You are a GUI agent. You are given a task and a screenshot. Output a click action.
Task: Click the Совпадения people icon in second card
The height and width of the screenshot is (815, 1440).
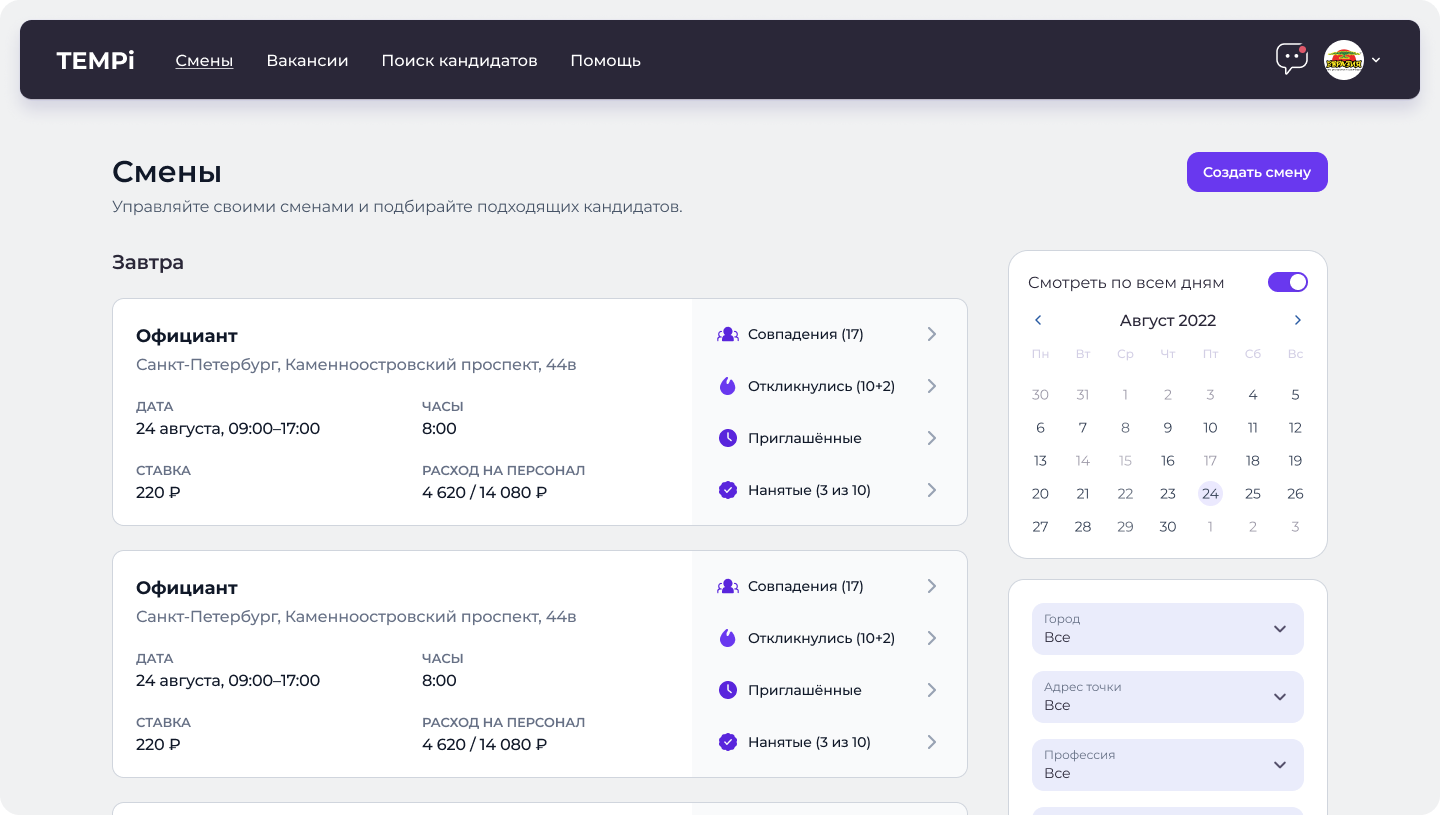pos(728,586)
